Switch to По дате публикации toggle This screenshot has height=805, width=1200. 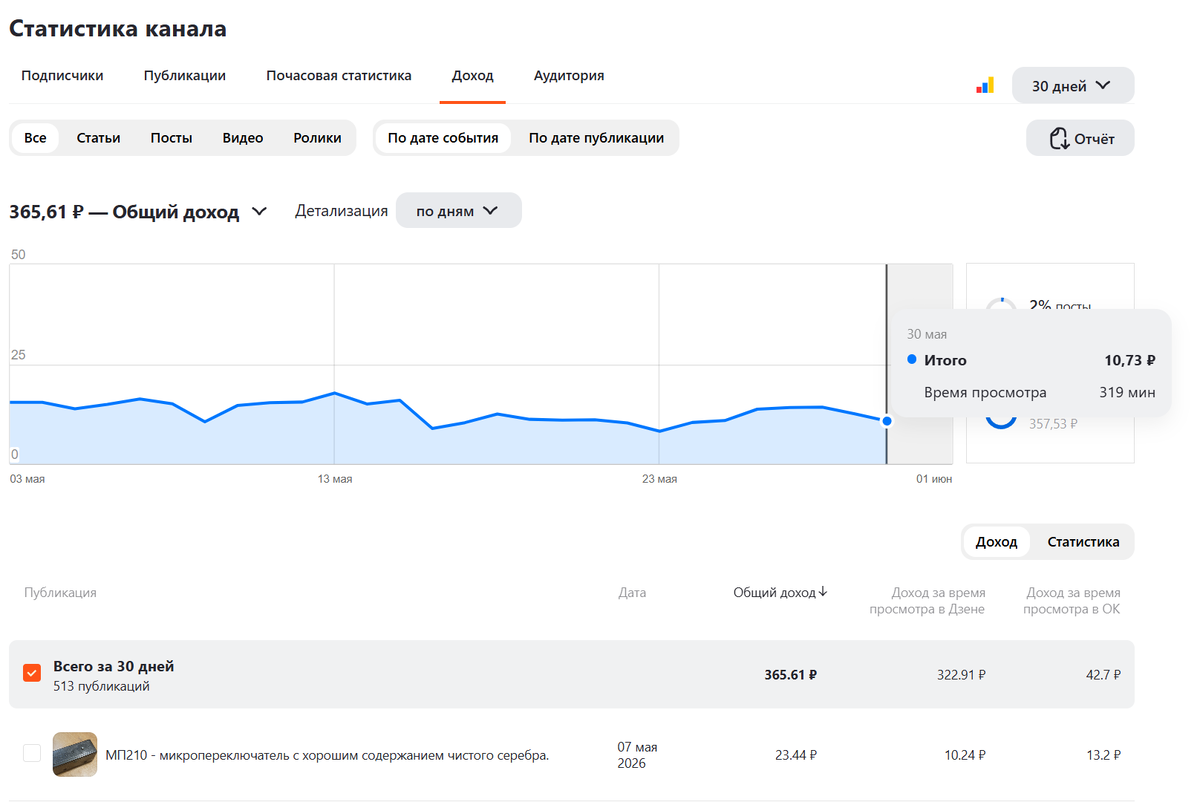pyautogui.click(x=596, y=138)
